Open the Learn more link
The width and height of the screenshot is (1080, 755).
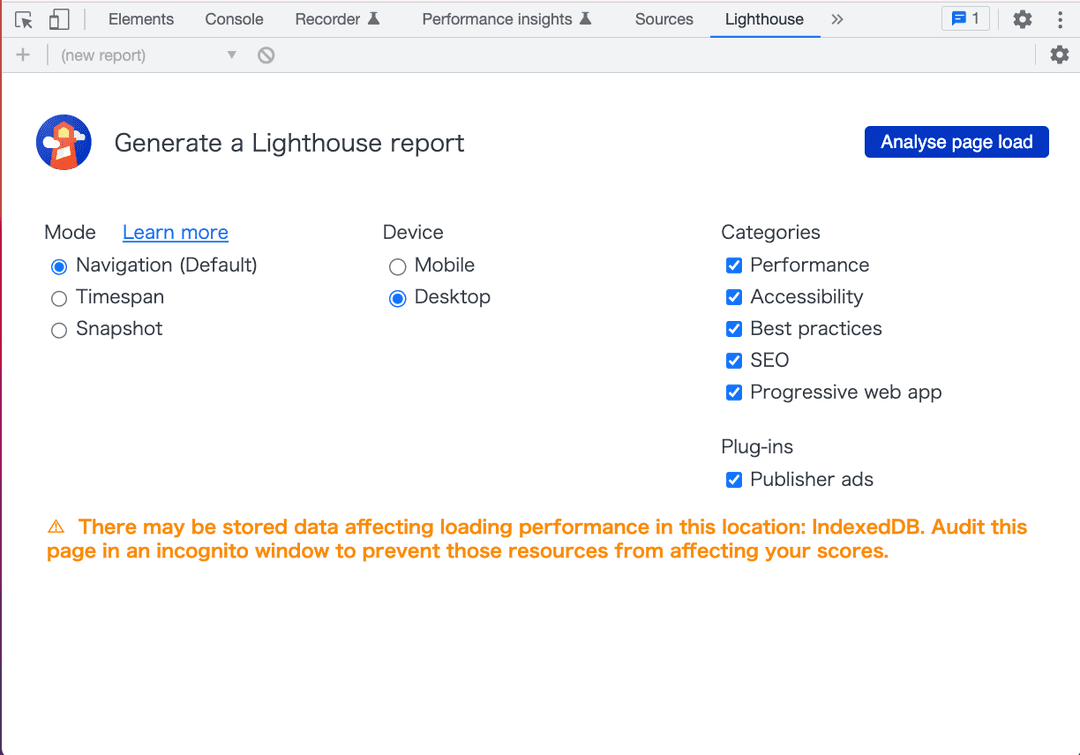coord(175,232)
